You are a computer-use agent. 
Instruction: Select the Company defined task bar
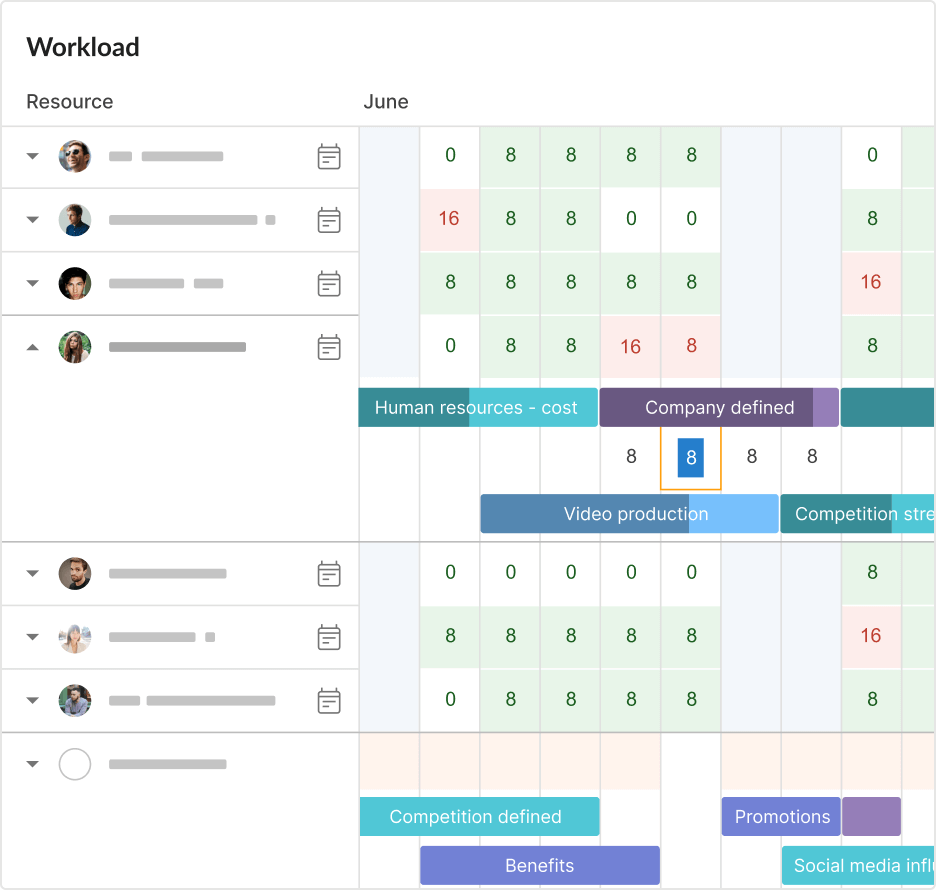pyautogui.click(x=719, y=408)
